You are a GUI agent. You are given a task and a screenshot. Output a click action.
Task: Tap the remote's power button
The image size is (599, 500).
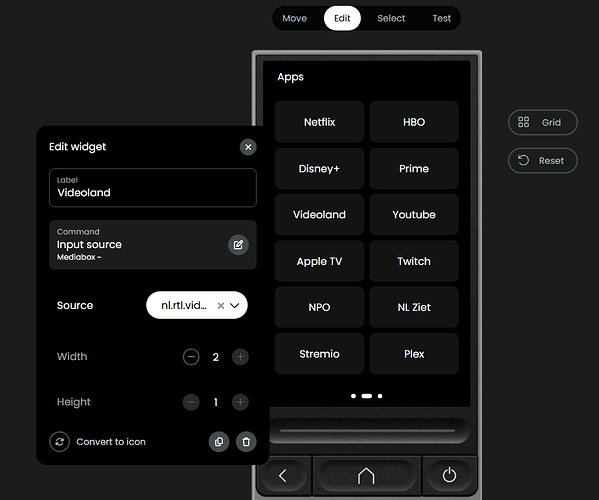(449, 475)
